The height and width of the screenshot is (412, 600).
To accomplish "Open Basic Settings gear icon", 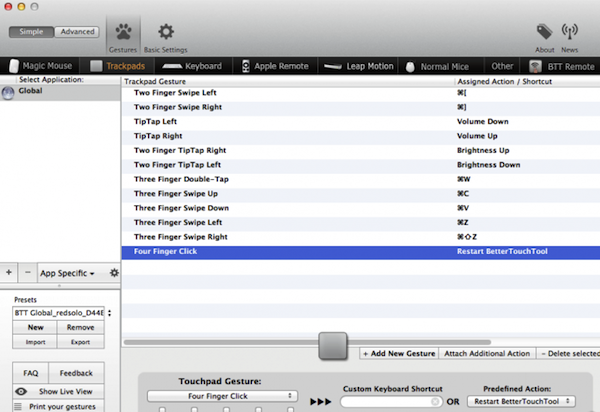I will point(166,35).
